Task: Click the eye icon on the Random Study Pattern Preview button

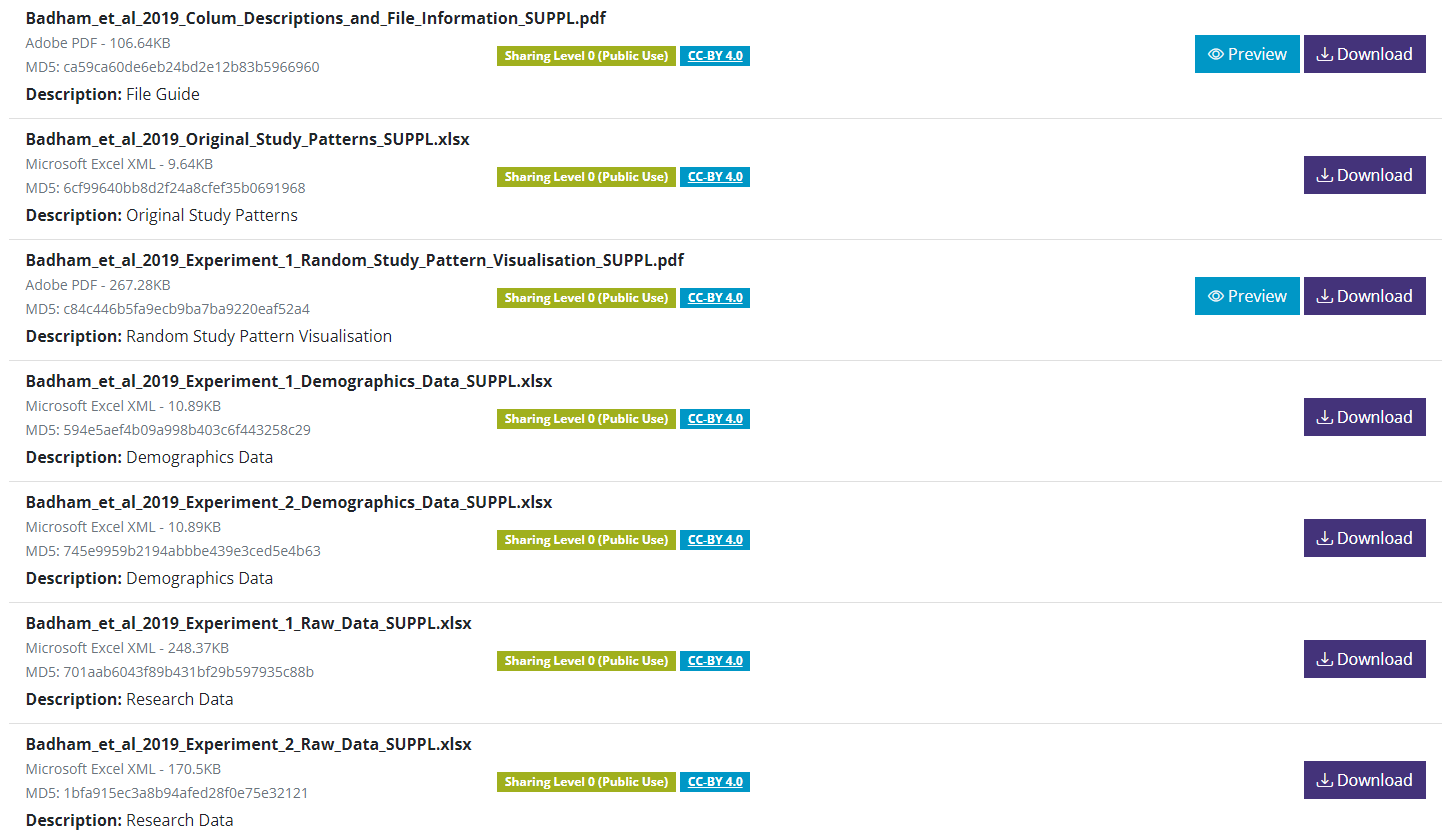Action: [x=1216, y=296]
